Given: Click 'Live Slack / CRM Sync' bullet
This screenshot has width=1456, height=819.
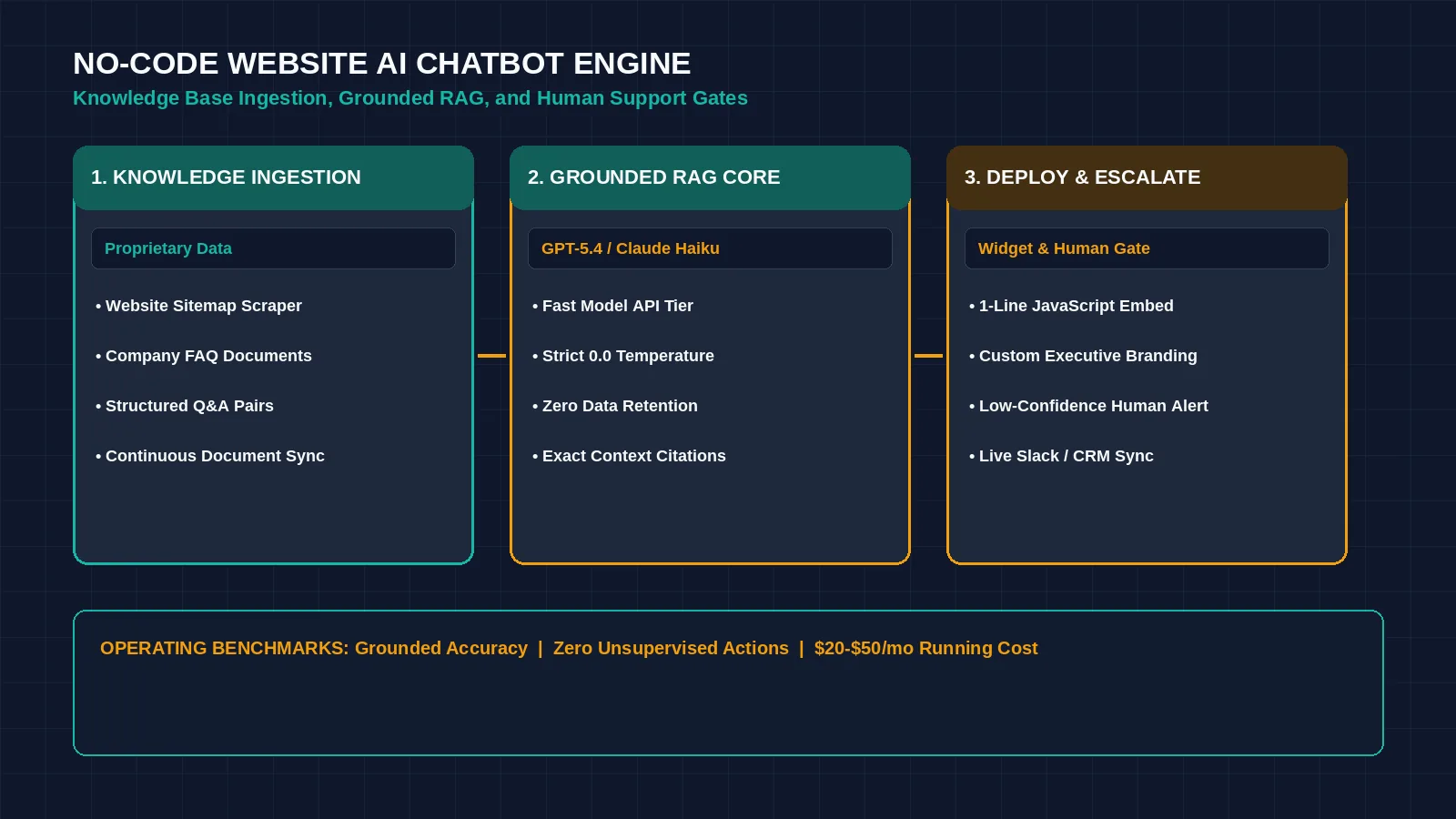Looking at the screenshot, I should (1061, 456).
